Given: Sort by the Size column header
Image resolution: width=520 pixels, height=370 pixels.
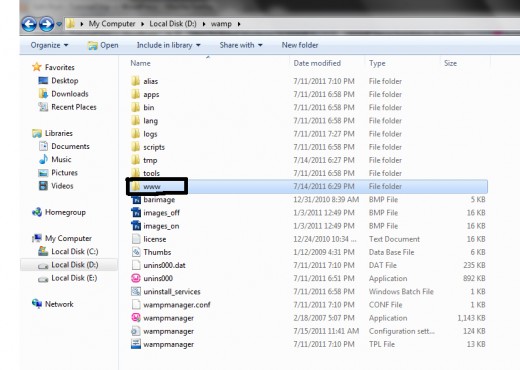Looking at the screenshot, I should [450, 63].
